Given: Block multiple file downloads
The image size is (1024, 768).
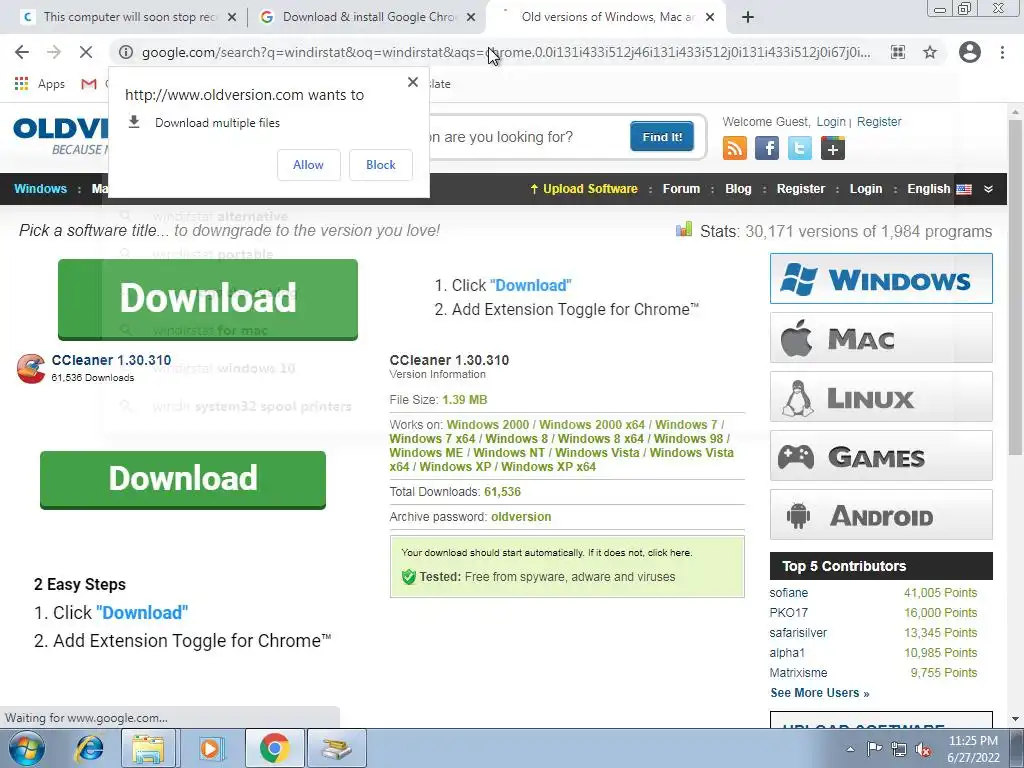Looking at the screenshot, I should (381, 165).
